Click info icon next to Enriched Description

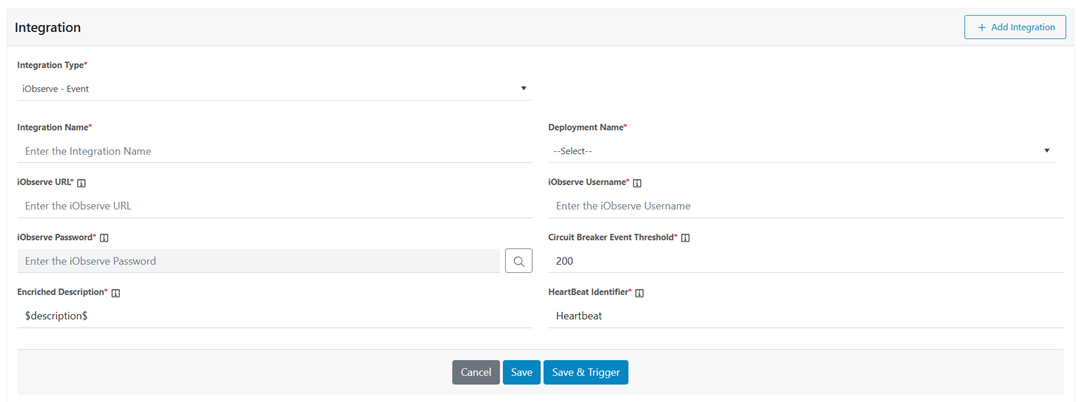click(116, 293)
